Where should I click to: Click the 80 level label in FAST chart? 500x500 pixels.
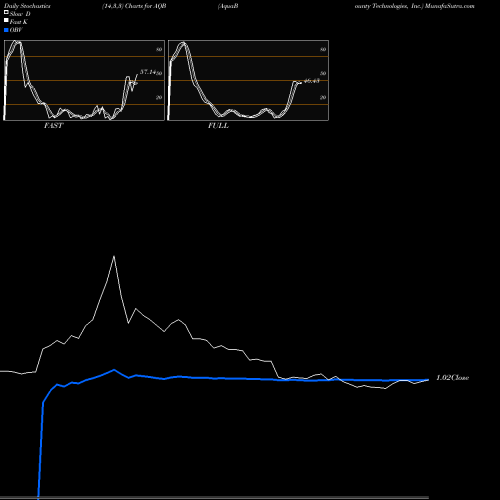(159, 49)
